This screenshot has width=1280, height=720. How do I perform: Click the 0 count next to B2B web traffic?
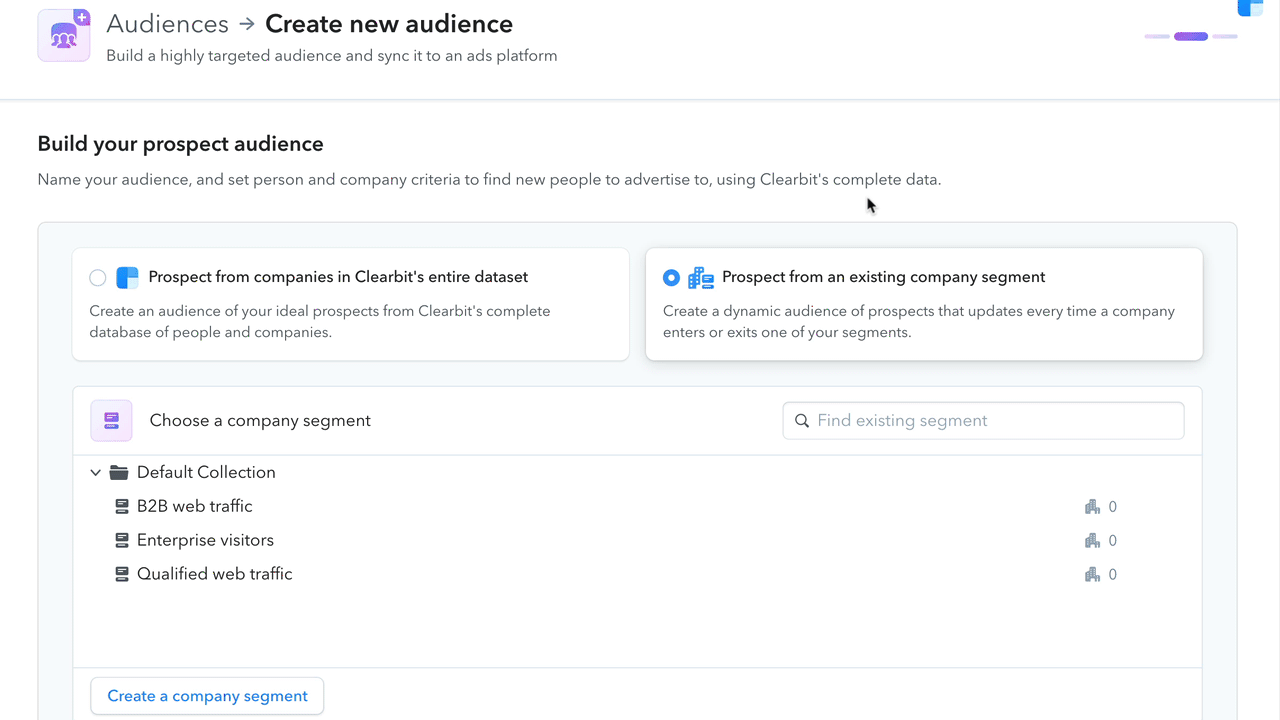(x=1112, y=506)
